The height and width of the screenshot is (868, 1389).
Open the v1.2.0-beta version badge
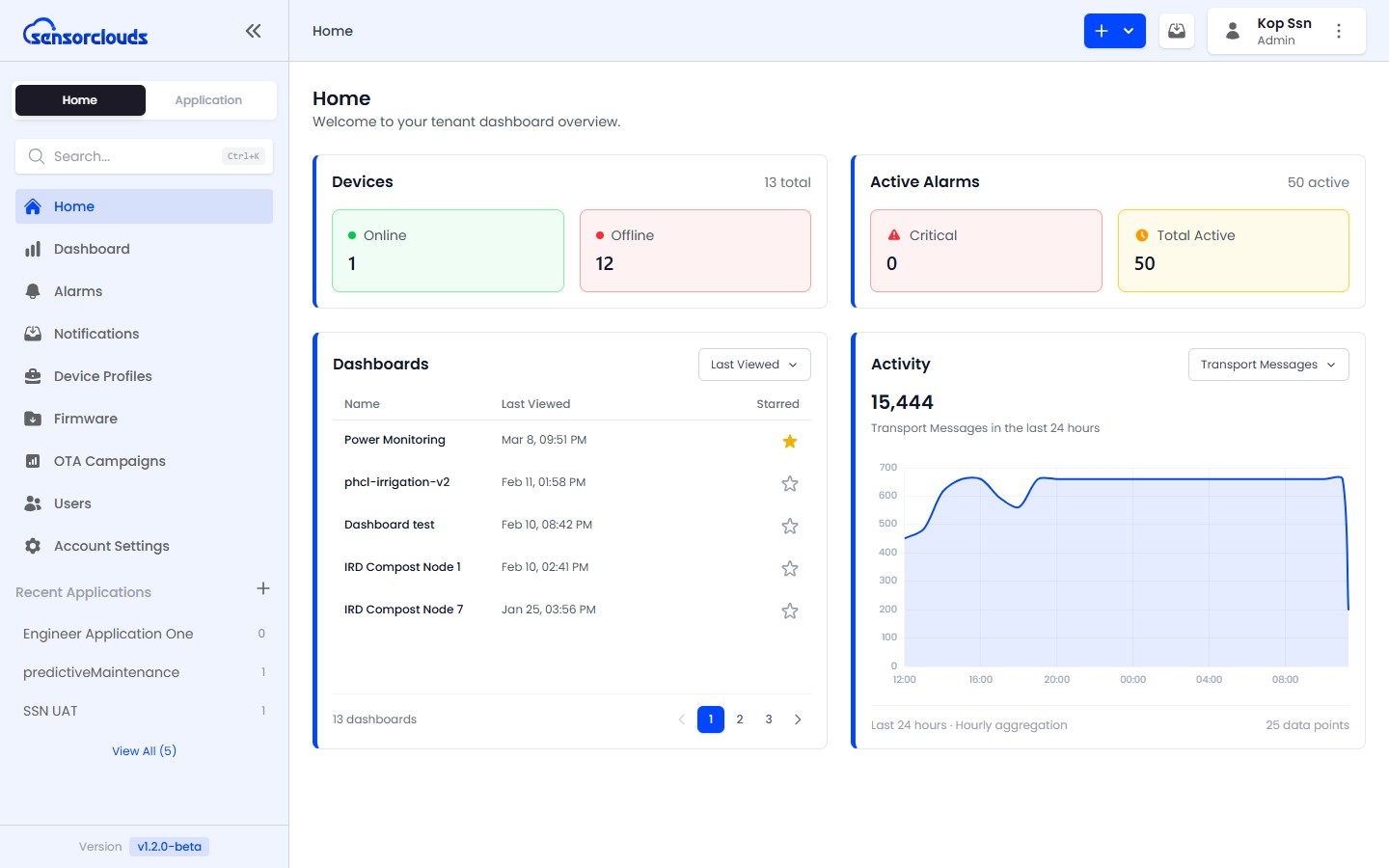[169, 846]
